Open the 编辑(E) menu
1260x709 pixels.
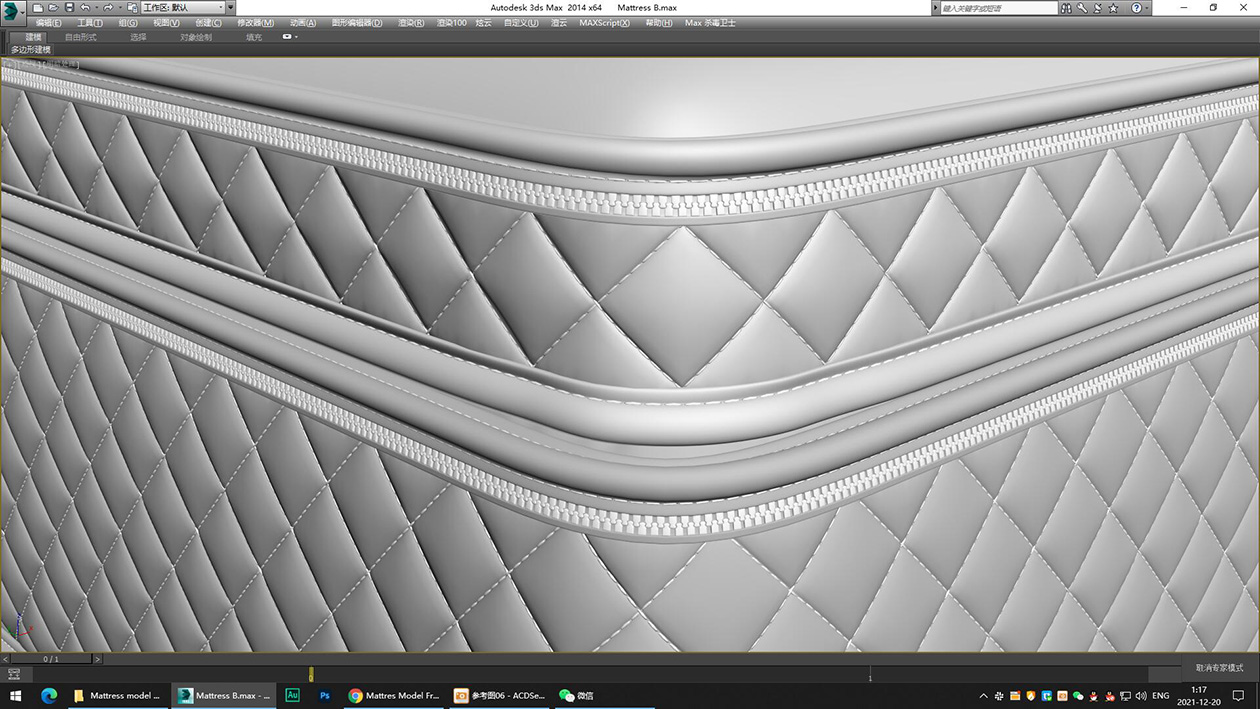(48, 23)
